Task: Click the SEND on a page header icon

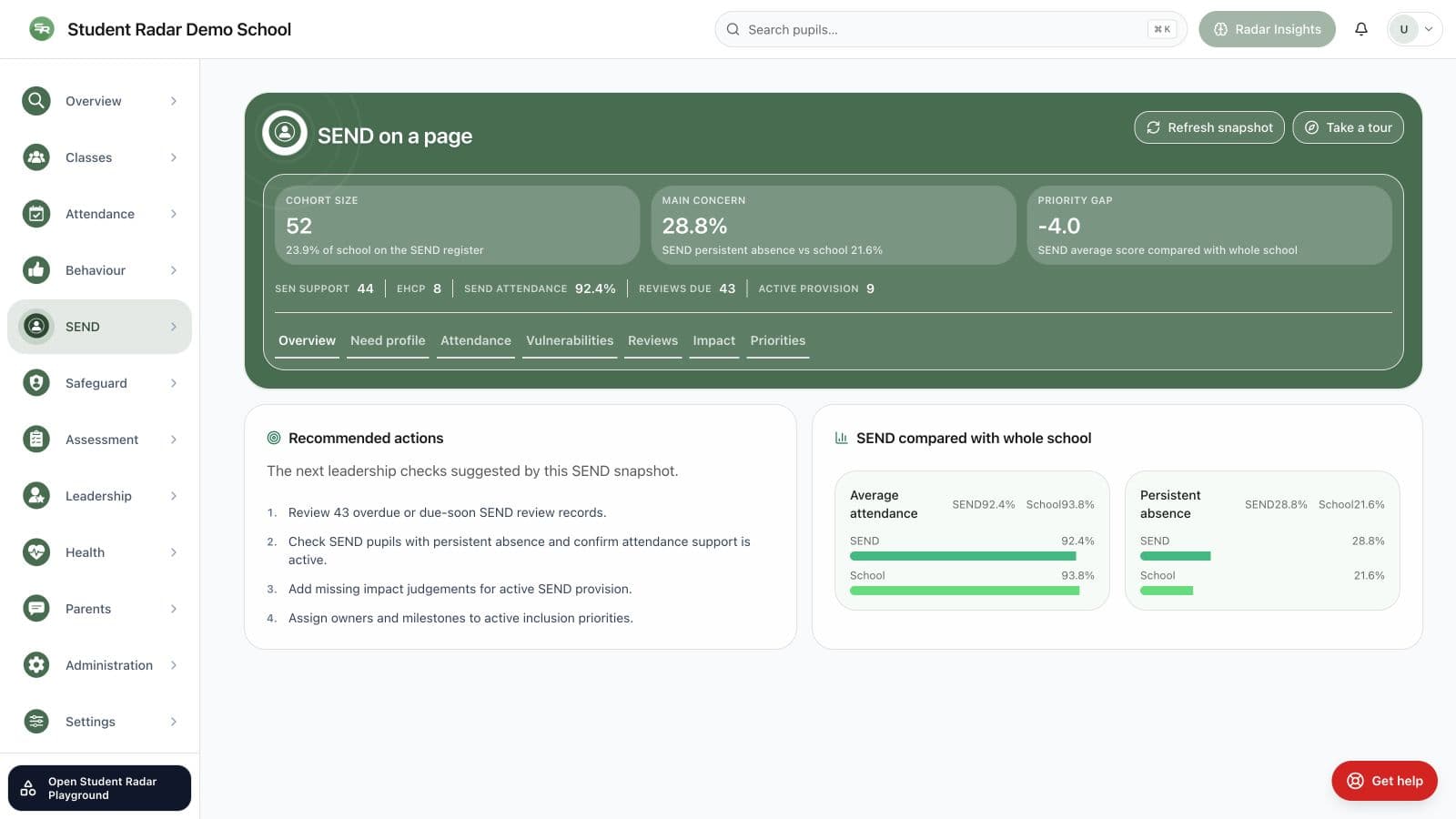Action: [x=285, y=133]
